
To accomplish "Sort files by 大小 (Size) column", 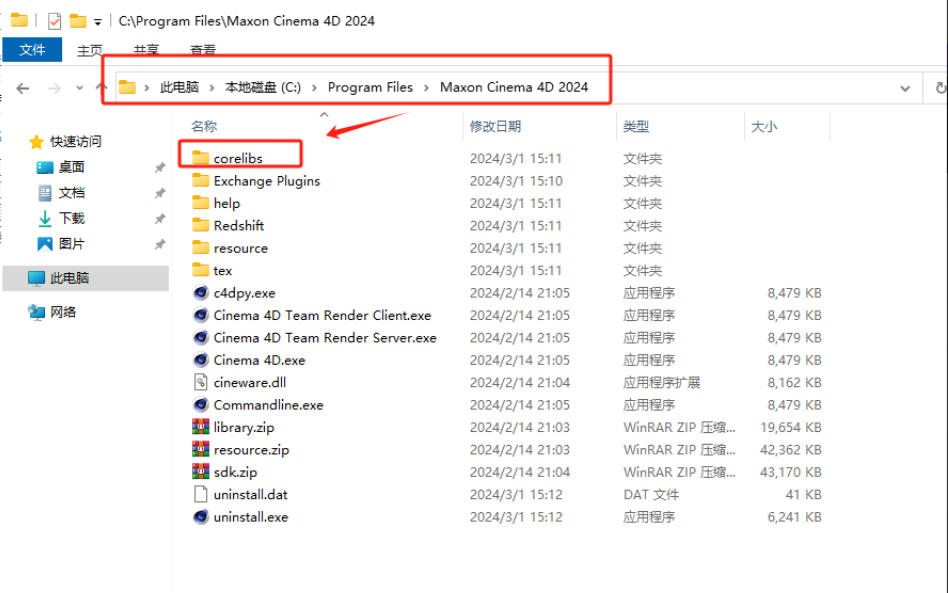I will 764,126.
